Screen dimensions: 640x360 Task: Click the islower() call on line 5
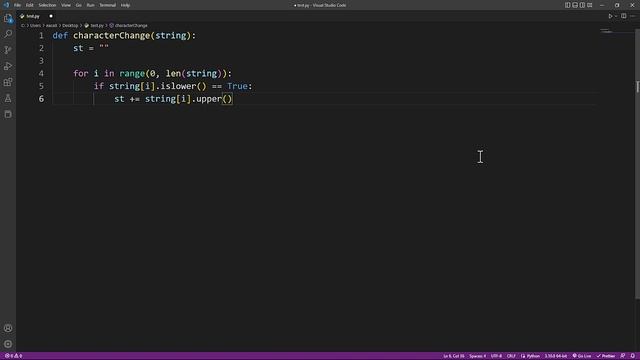coord(184,87)
